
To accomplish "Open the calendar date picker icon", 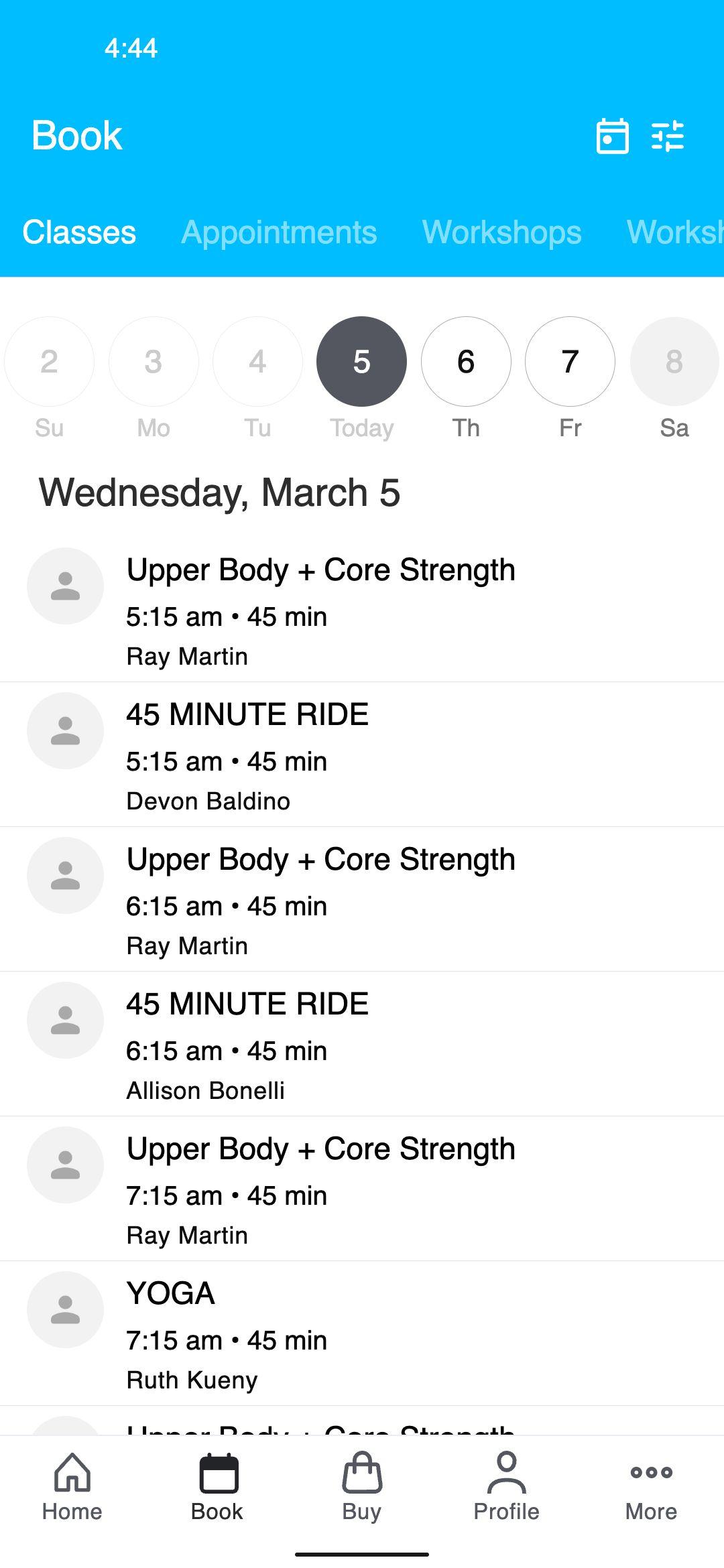I will [x=612, y=136].
